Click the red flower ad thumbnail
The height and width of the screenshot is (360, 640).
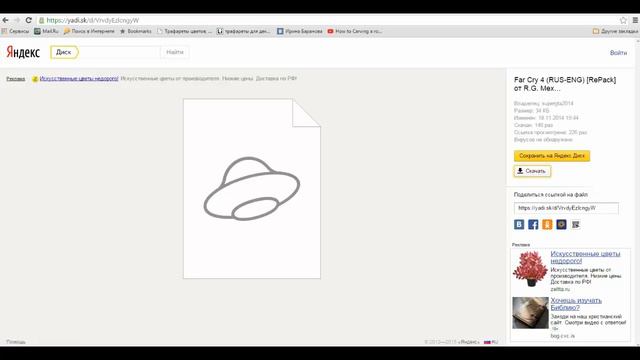pos(530,269)
